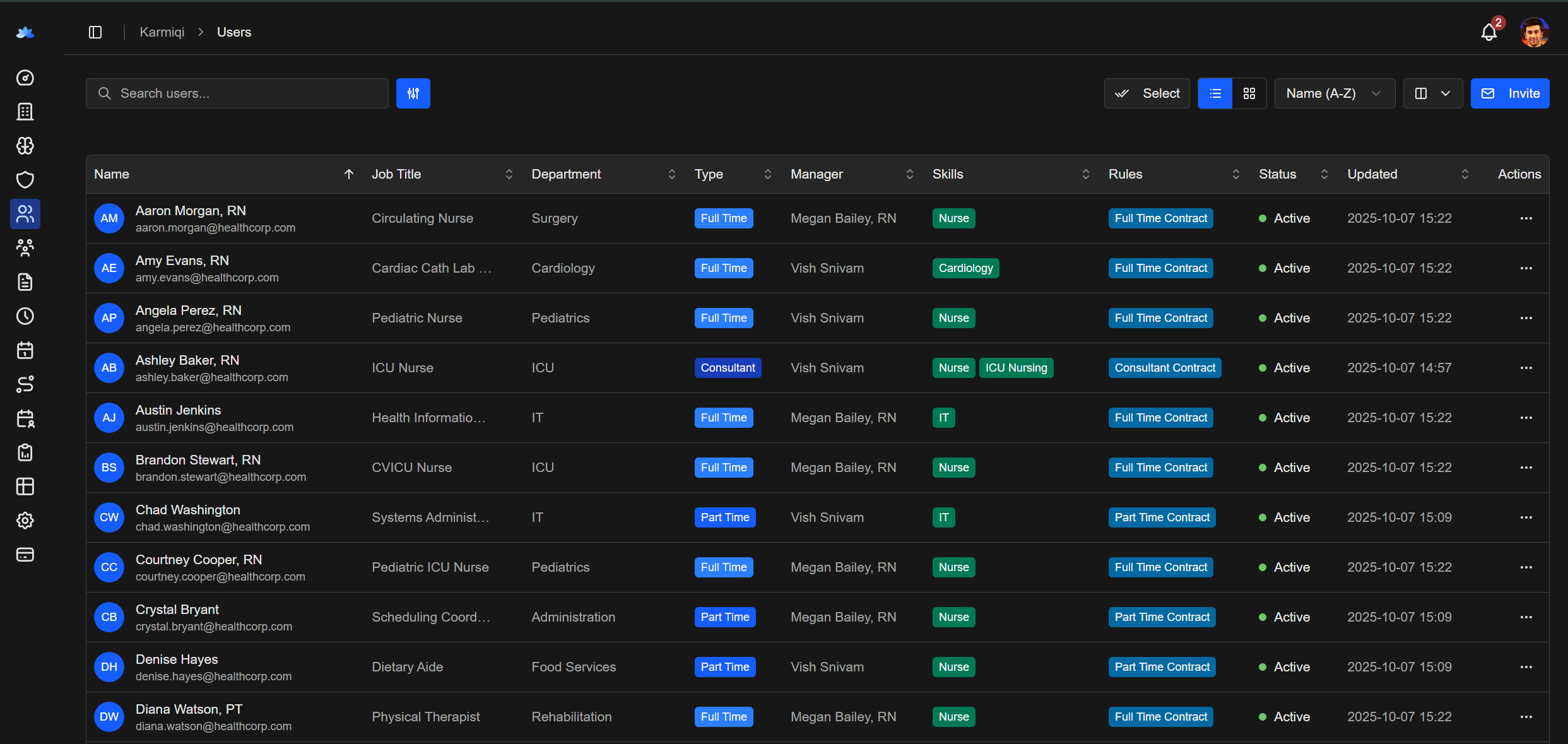Click Brandon Stewart's CVICU Nurse title
The height and width of the screenshot is (744, 1568).
click(x=412, y=468)
